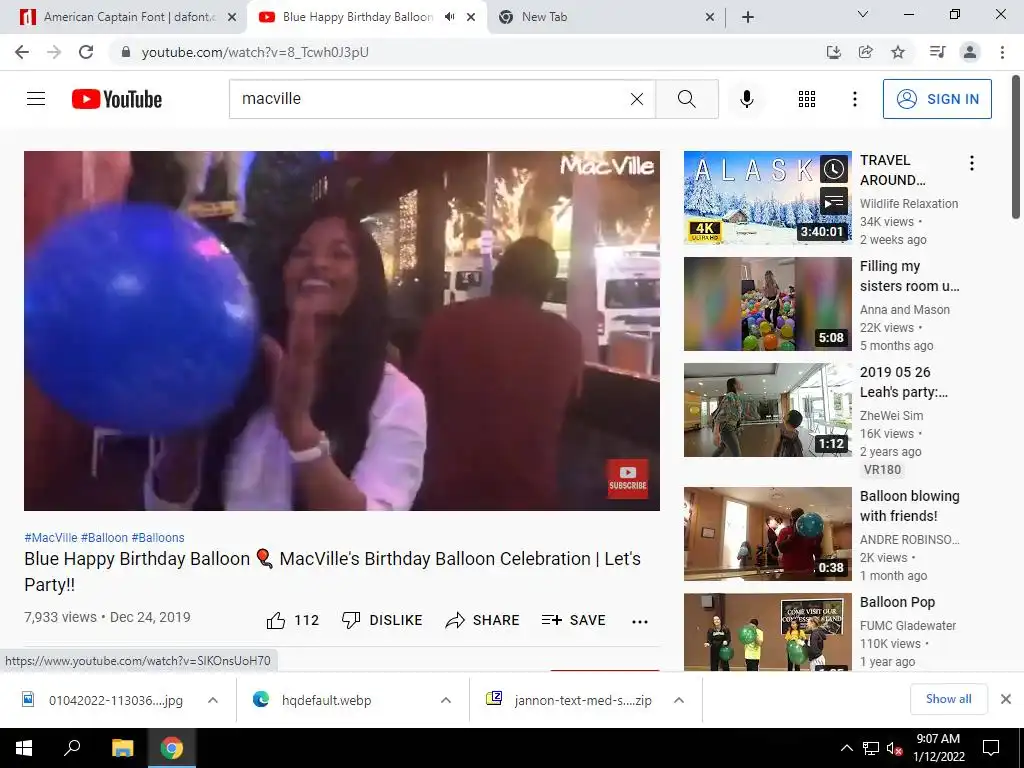
Task: Click the #Balloons hashtag
Action: pyautogui.click(x=158, y=537)
